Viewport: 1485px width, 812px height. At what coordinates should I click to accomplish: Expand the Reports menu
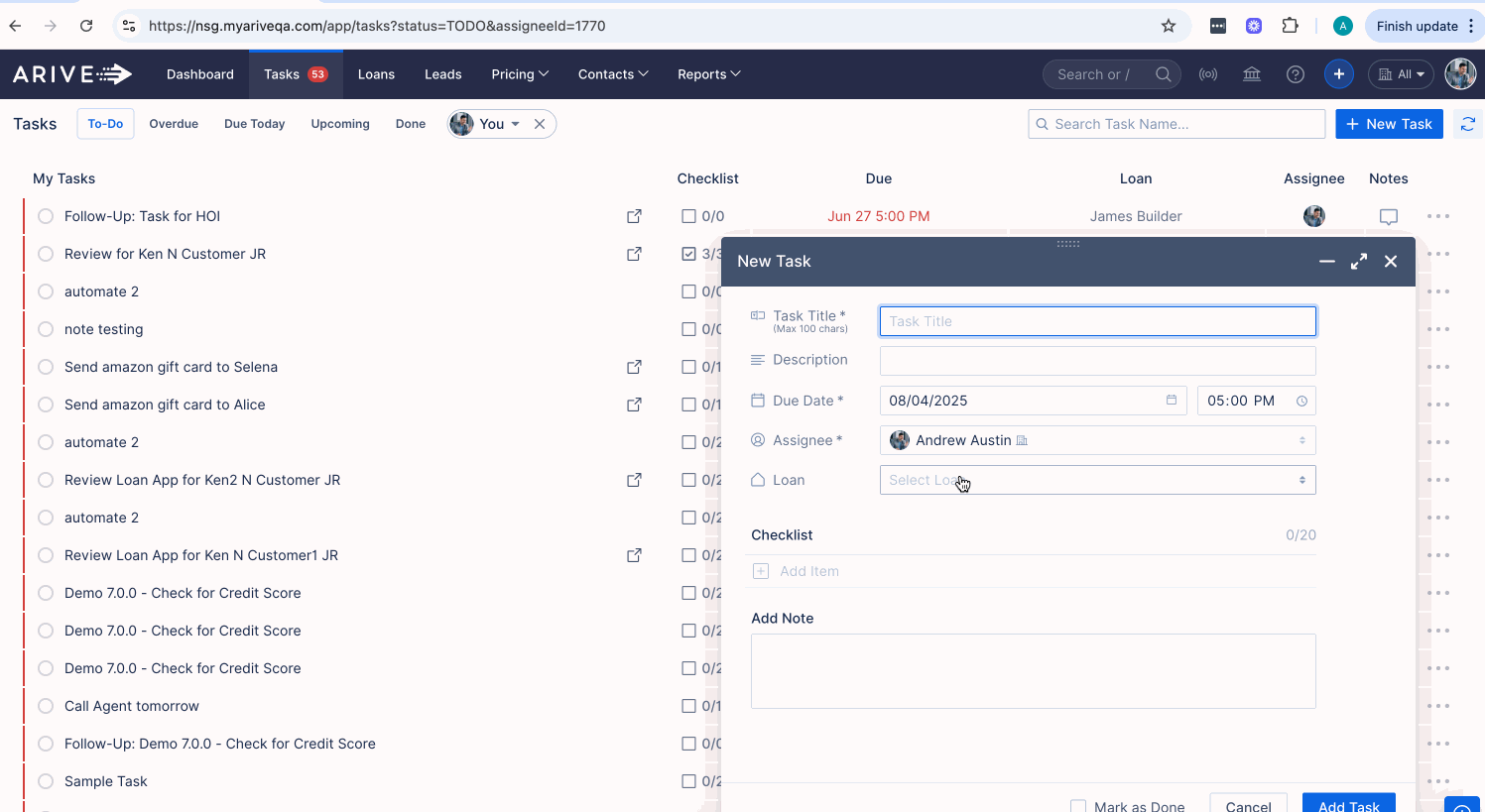(709, 74)
